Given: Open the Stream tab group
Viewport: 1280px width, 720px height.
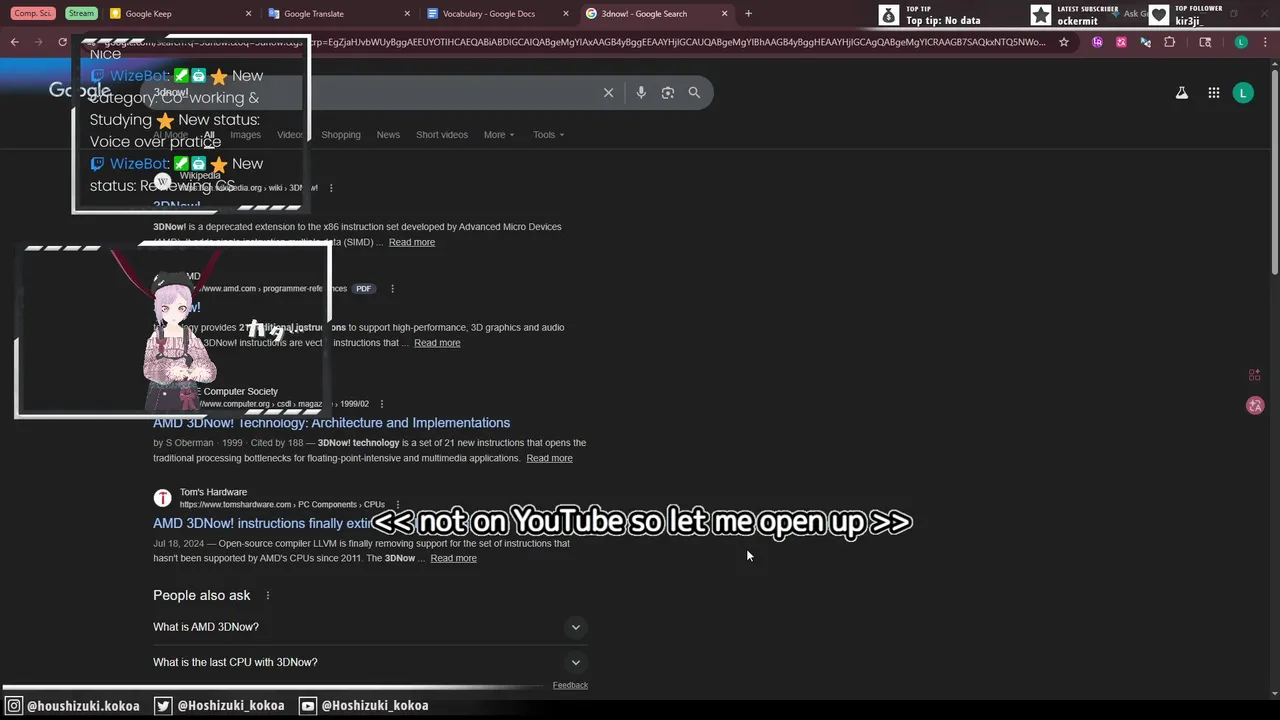Looking at the screenshot, I should click(81, 13).
